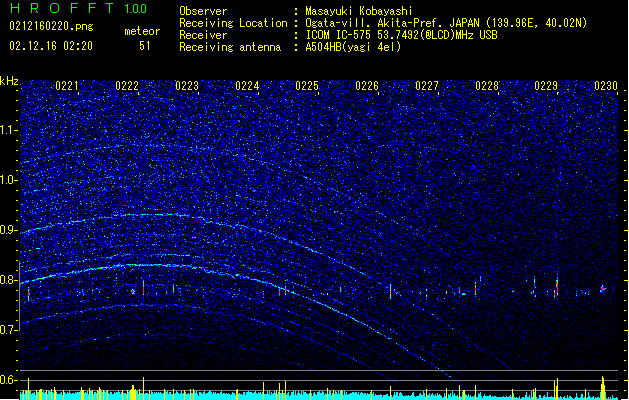
Task: Click the 0230 time marker
Action: (606, 86)
